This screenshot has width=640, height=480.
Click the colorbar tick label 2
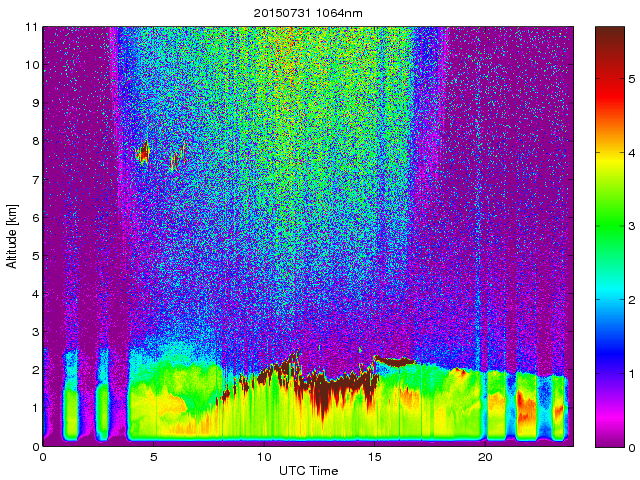(x=632, y=300)
